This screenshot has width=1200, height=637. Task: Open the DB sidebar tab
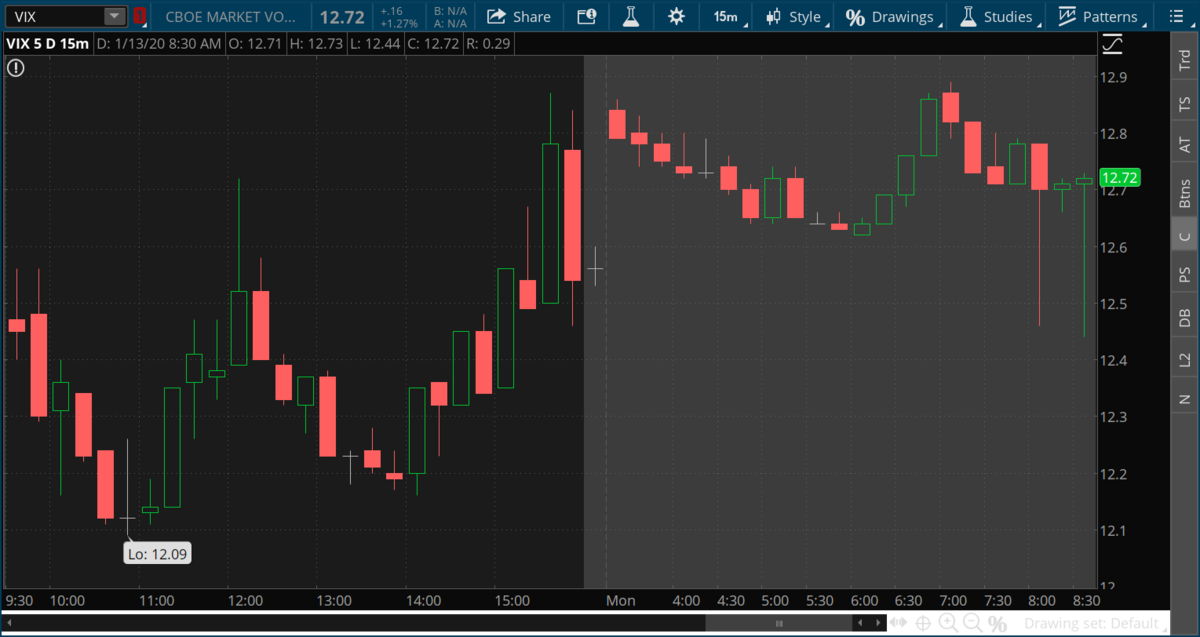1185,317
